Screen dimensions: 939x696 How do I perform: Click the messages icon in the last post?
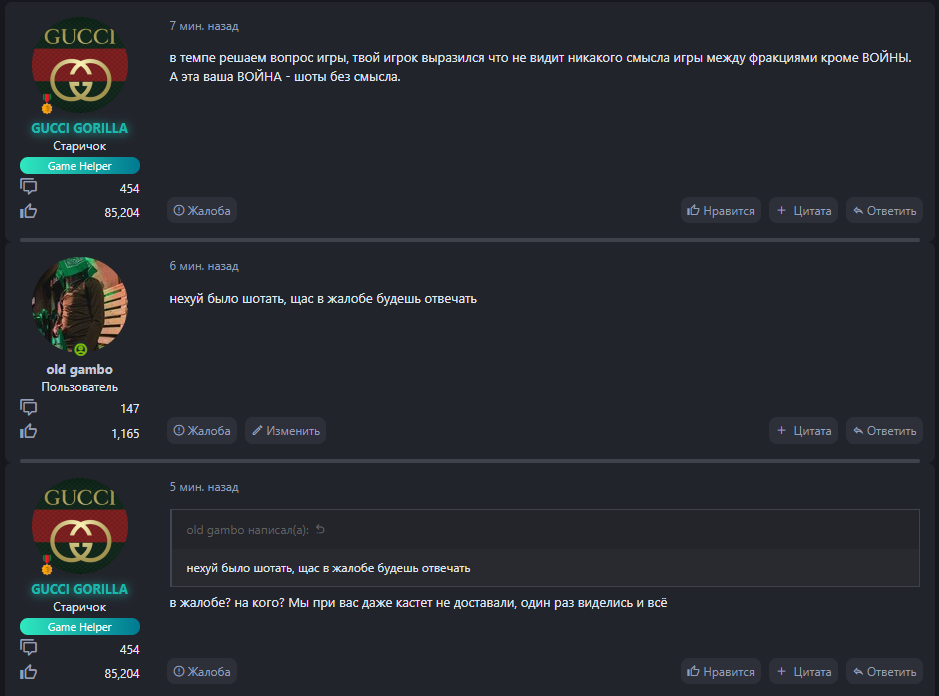29,648
